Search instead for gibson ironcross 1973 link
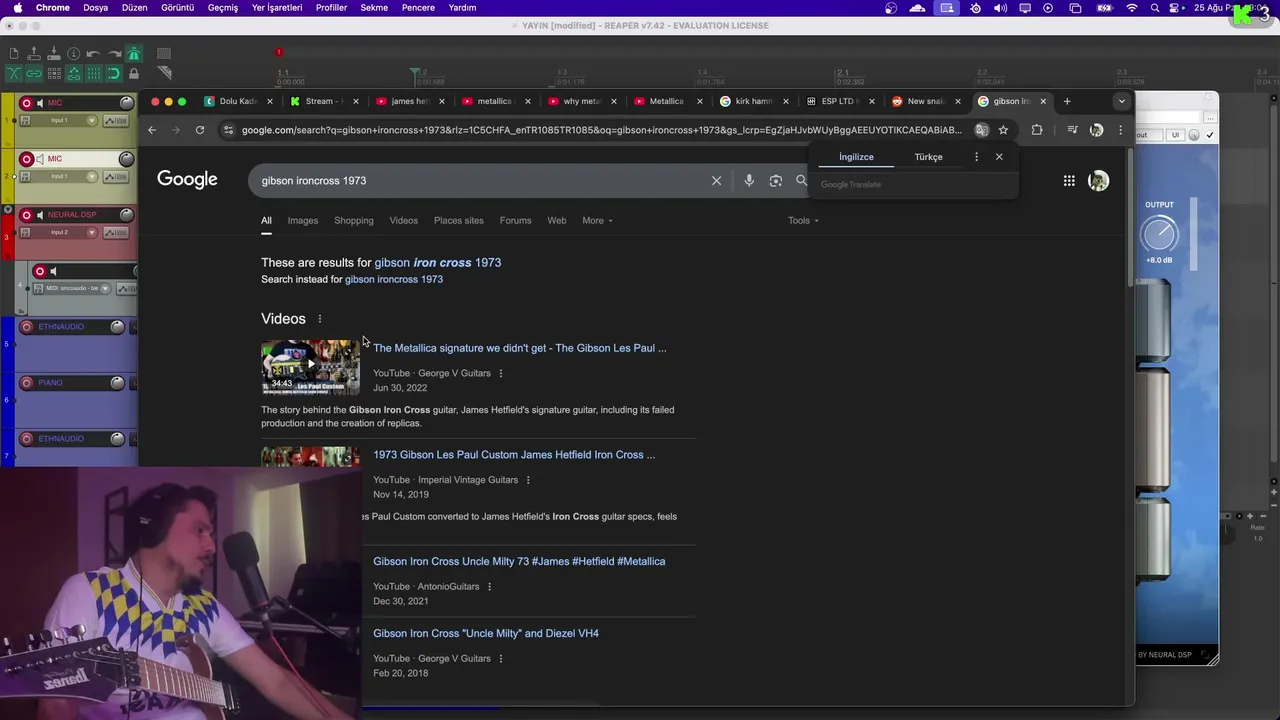1280x720 pixels. (x=394, y=280)
